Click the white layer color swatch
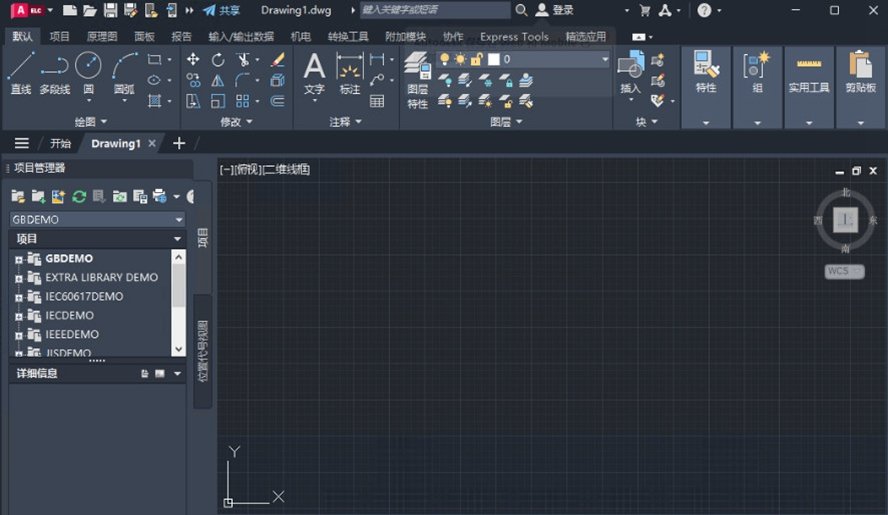Image resolution: width=888 pixels, height=515 pixels. tap(494, 59)
